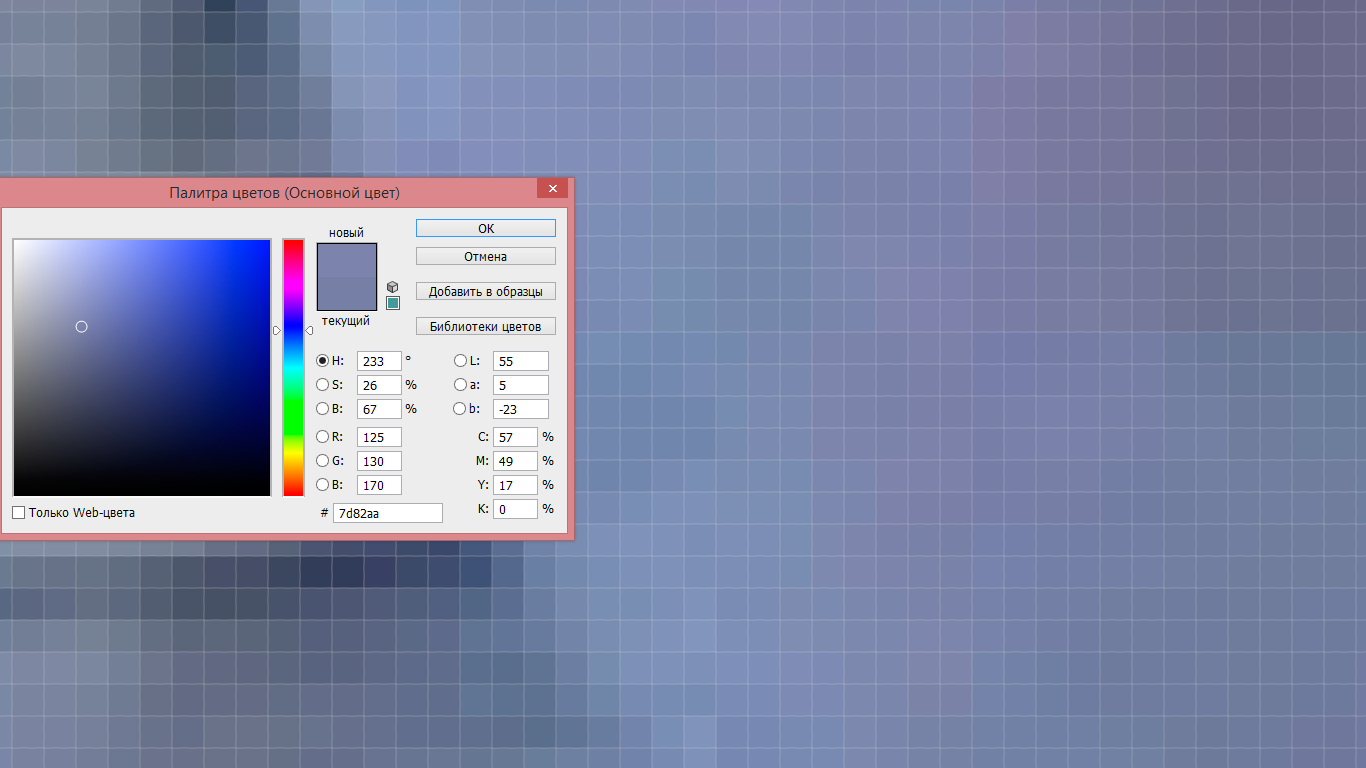Select the L lightness radio button
Screen dimensions: 1366x768
(x=460, y=361)
